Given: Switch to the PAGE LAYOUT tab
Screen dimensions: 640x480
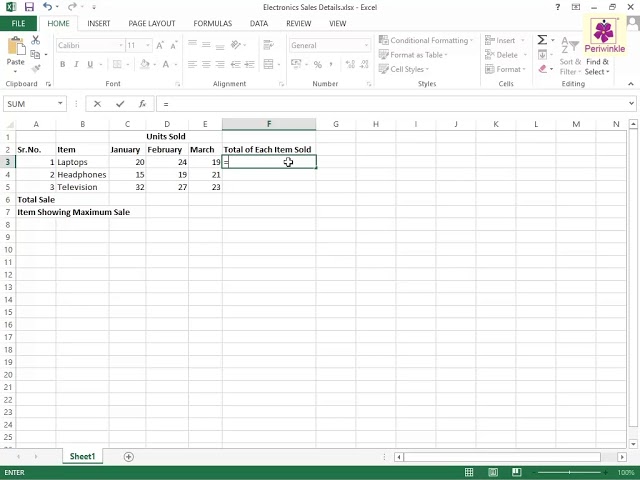Looking at the screenshot, I should pyautogui.click(x=152, y=23).
